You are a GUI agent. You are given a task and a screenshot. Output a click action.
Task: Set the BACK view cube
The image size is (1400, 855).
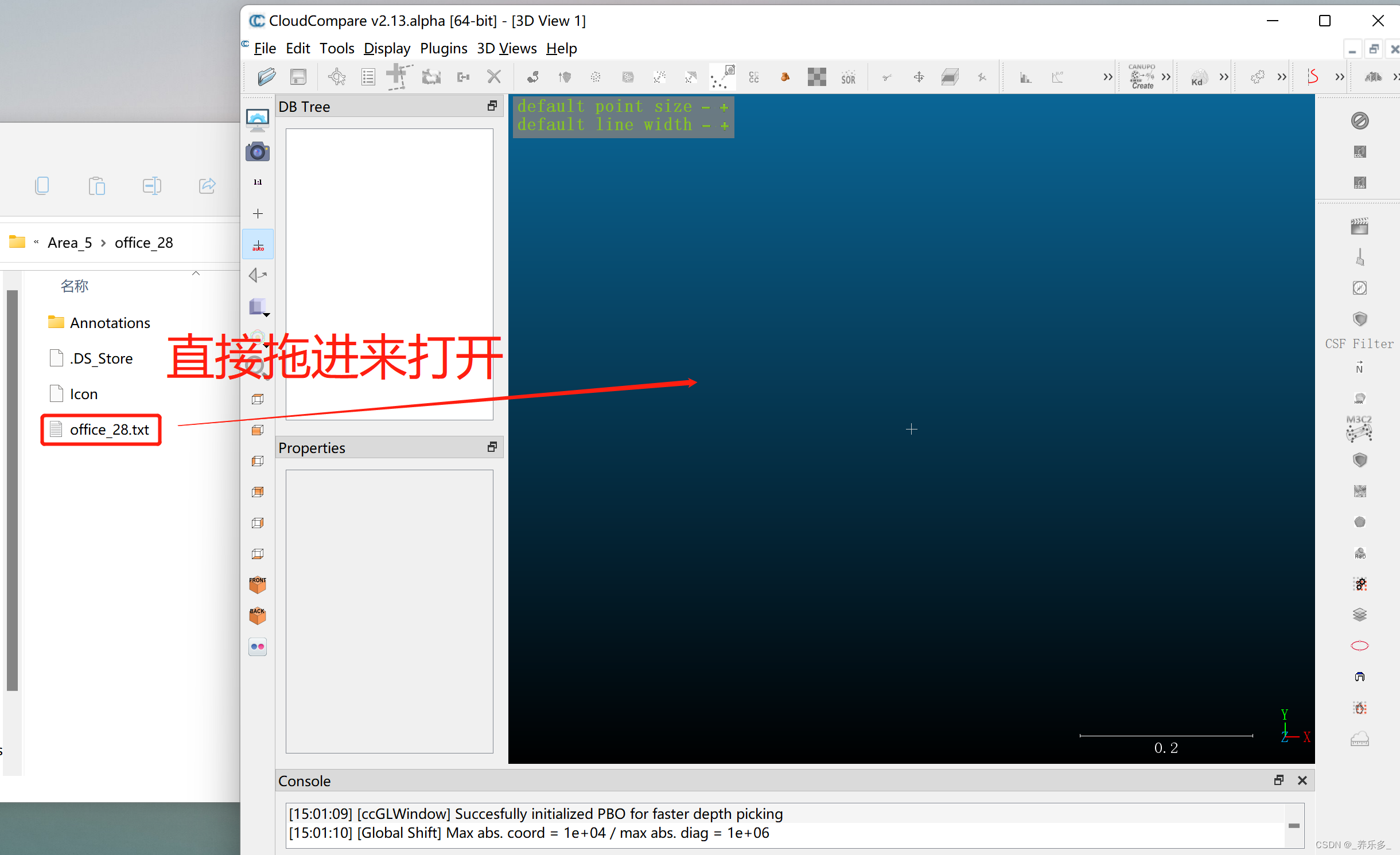tap(258, 616)
